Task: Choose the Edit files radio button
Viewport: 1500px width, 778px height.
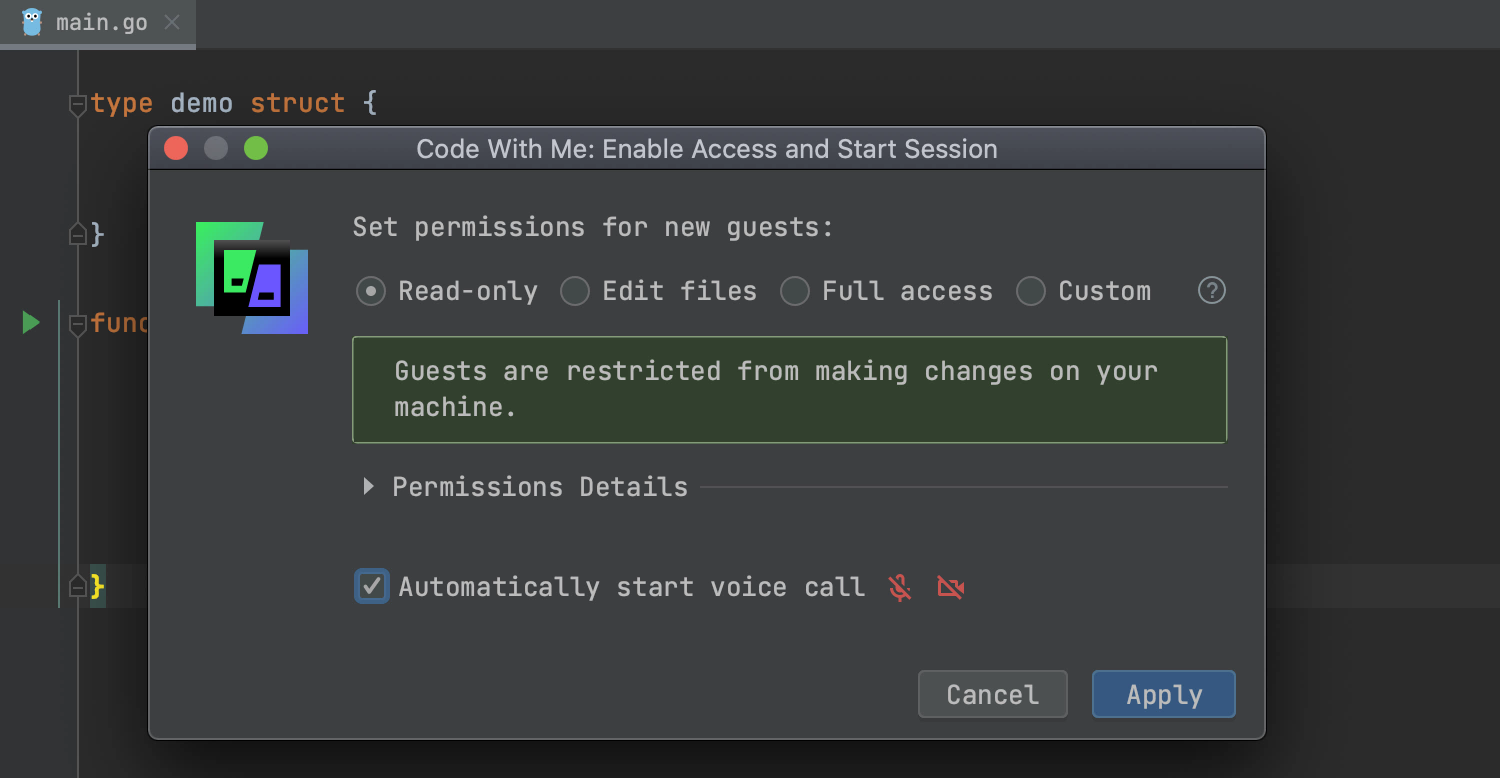Action: 575,292
